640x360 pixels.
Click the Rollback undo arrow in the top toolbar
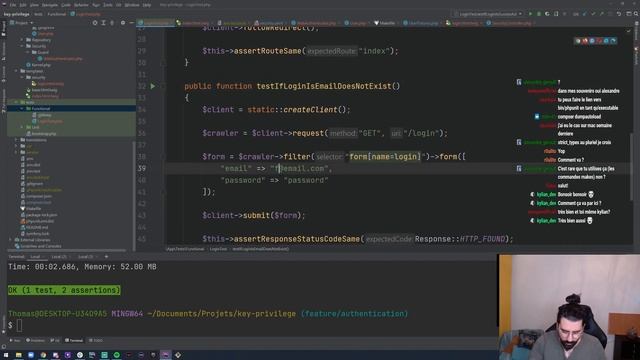point(619,14)
